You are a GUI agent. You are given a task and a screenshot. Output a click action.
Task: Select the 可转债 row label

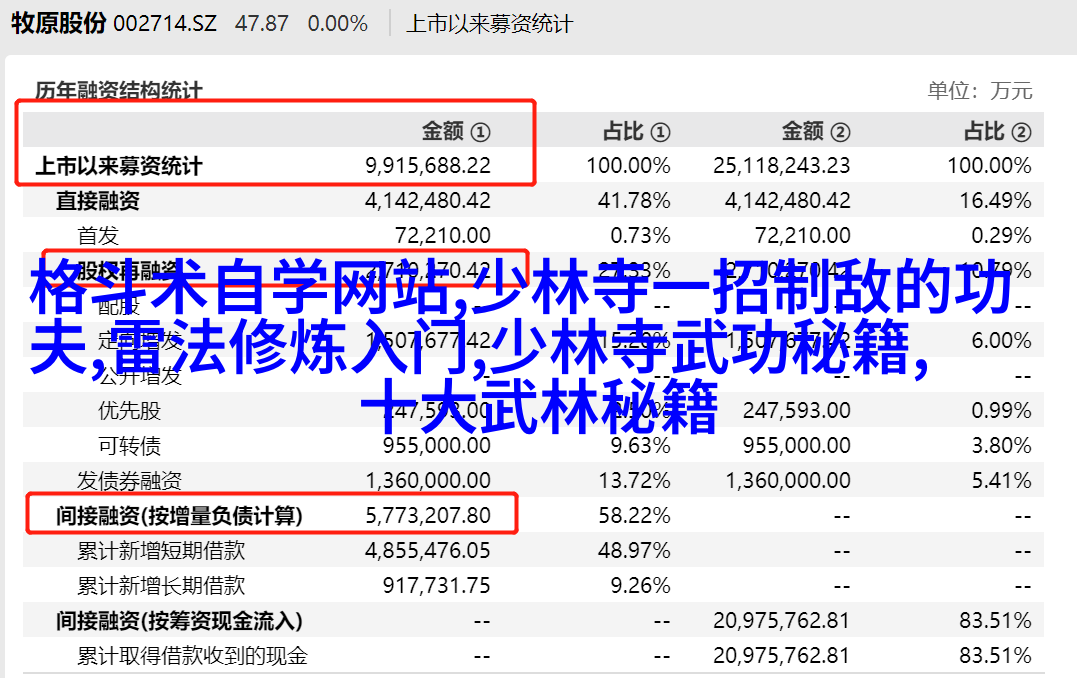(129, 446)
